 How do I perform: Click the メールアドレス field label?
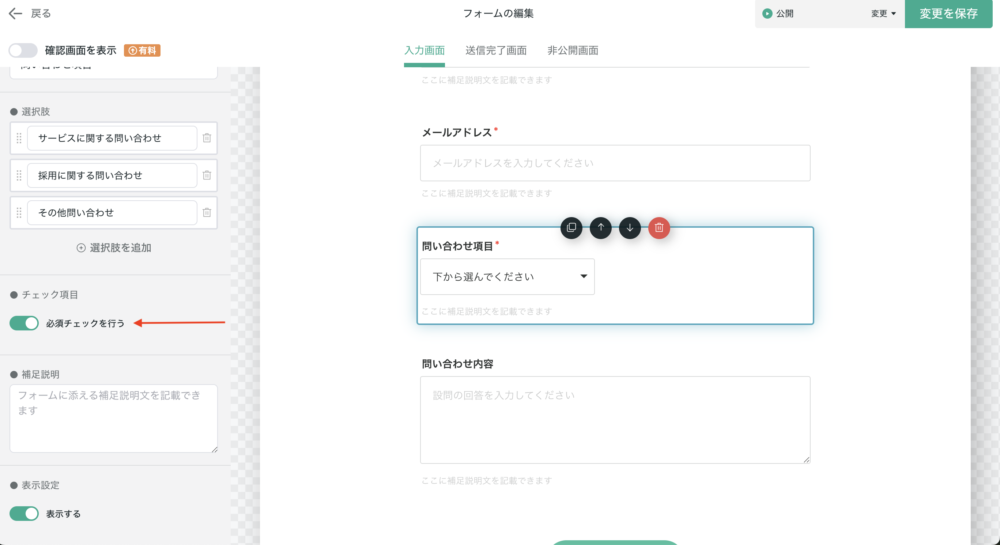point(457,133)
